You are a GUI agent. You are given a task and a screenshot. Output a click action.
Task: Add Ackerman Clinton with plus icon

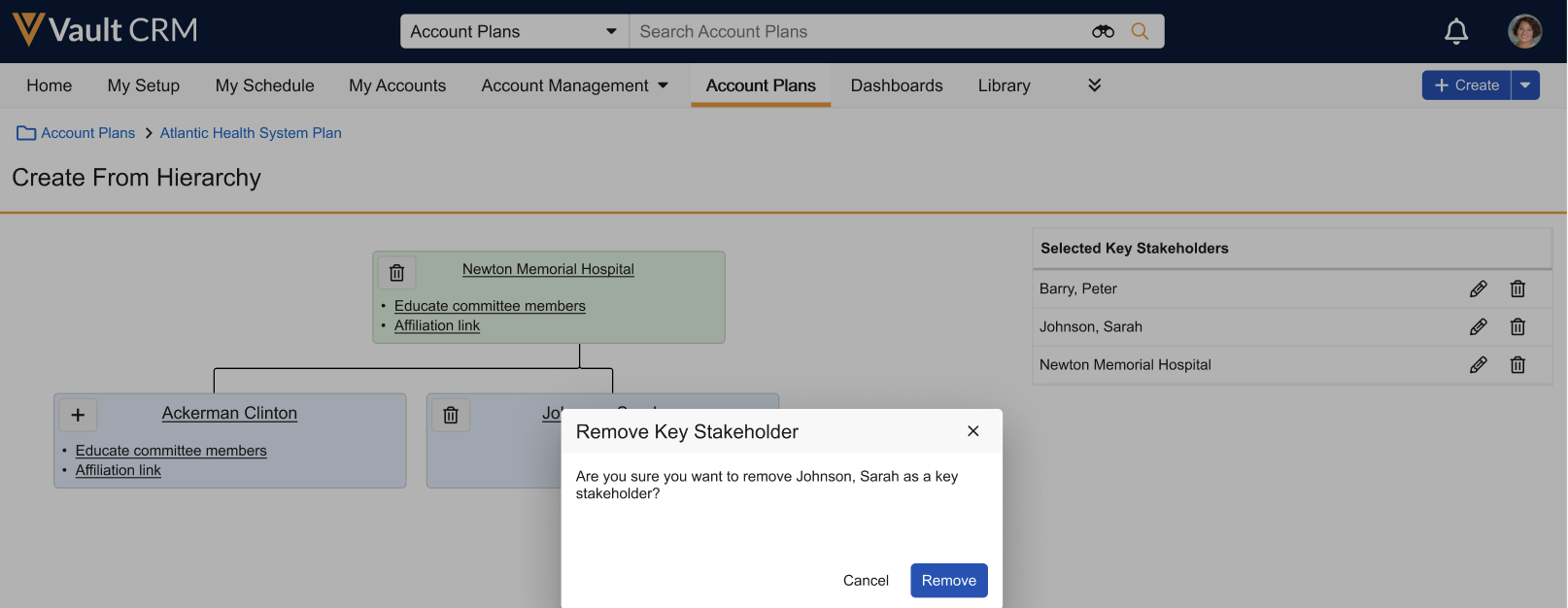pos(78,415)
